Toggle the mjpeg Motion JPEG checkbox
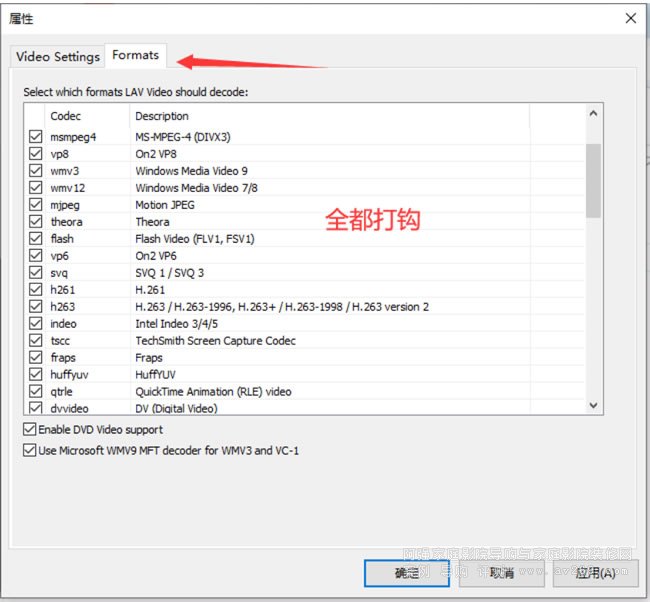The image size is (650, 602). 36,205
